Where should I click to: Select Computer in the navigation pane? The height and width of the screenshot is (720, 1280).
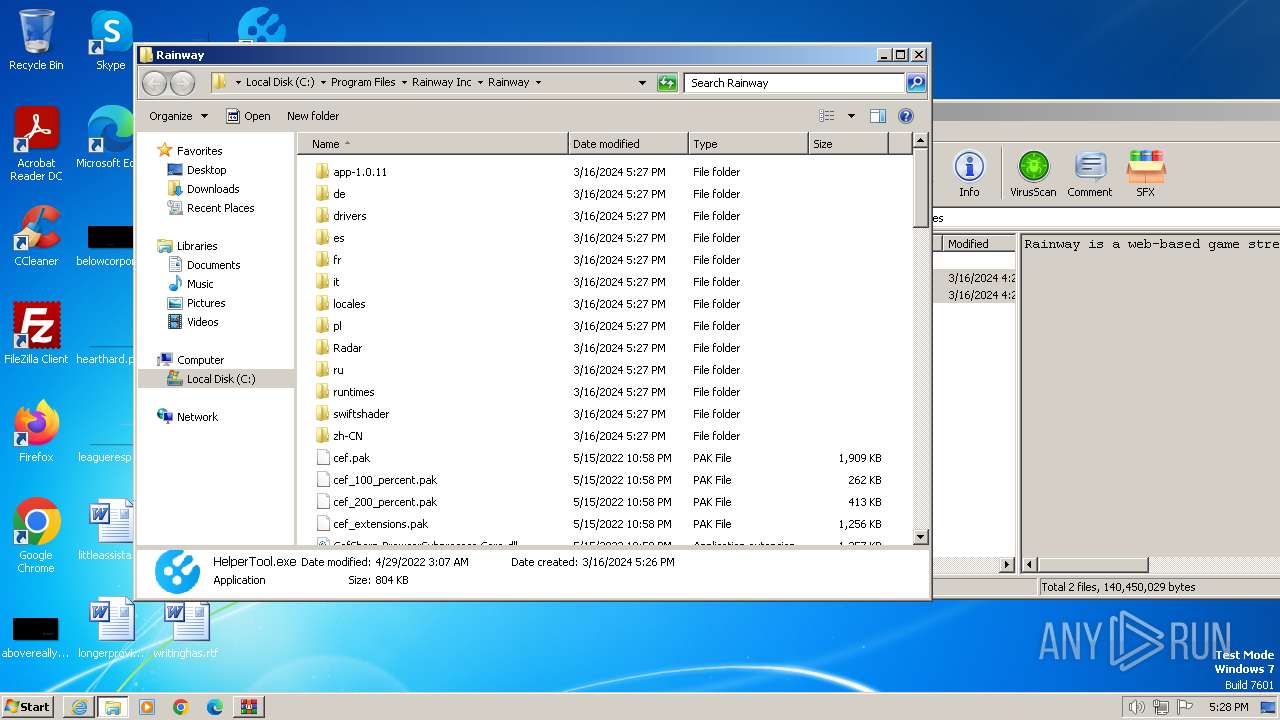[200, 360]
